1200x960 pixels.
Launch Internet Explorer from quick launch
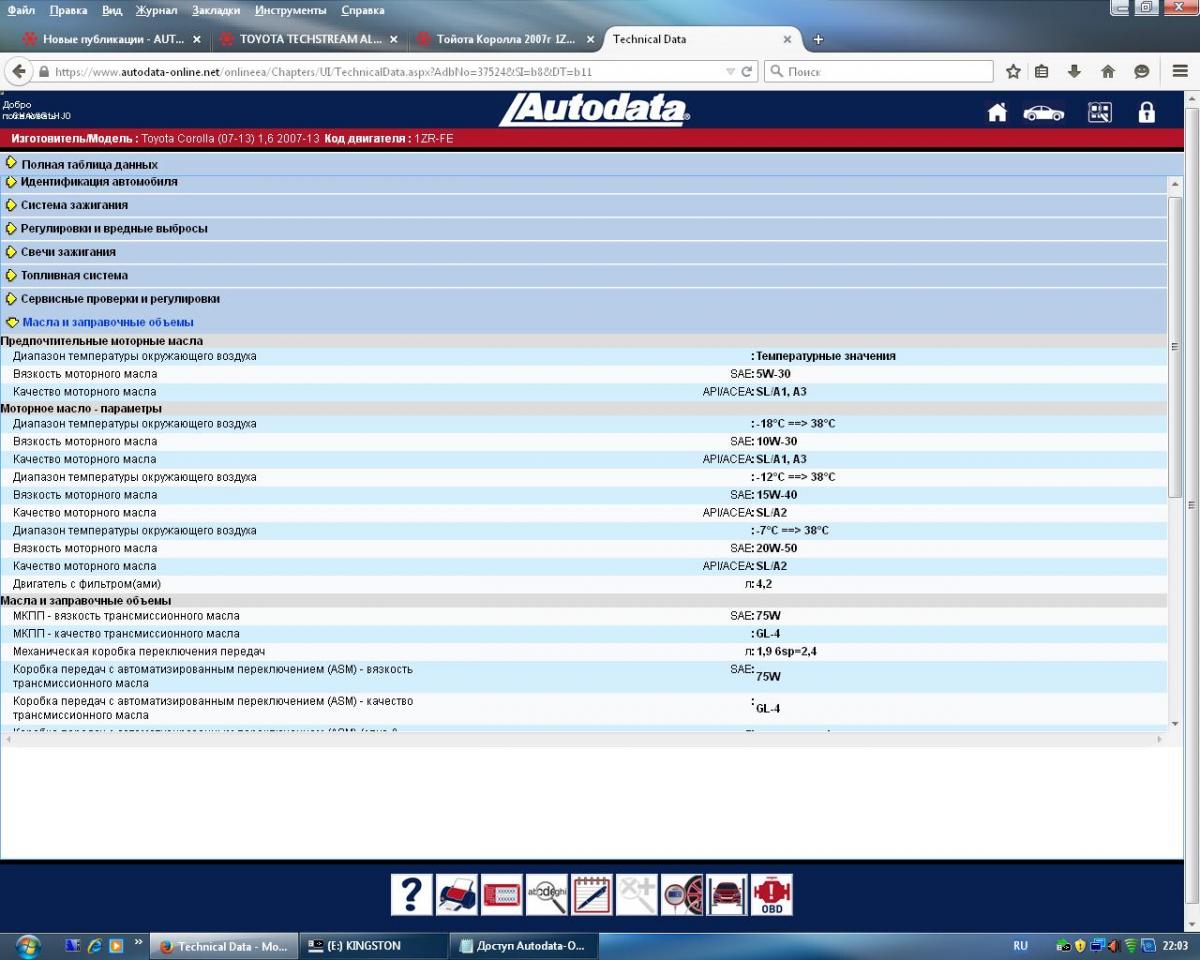(95, 945)
